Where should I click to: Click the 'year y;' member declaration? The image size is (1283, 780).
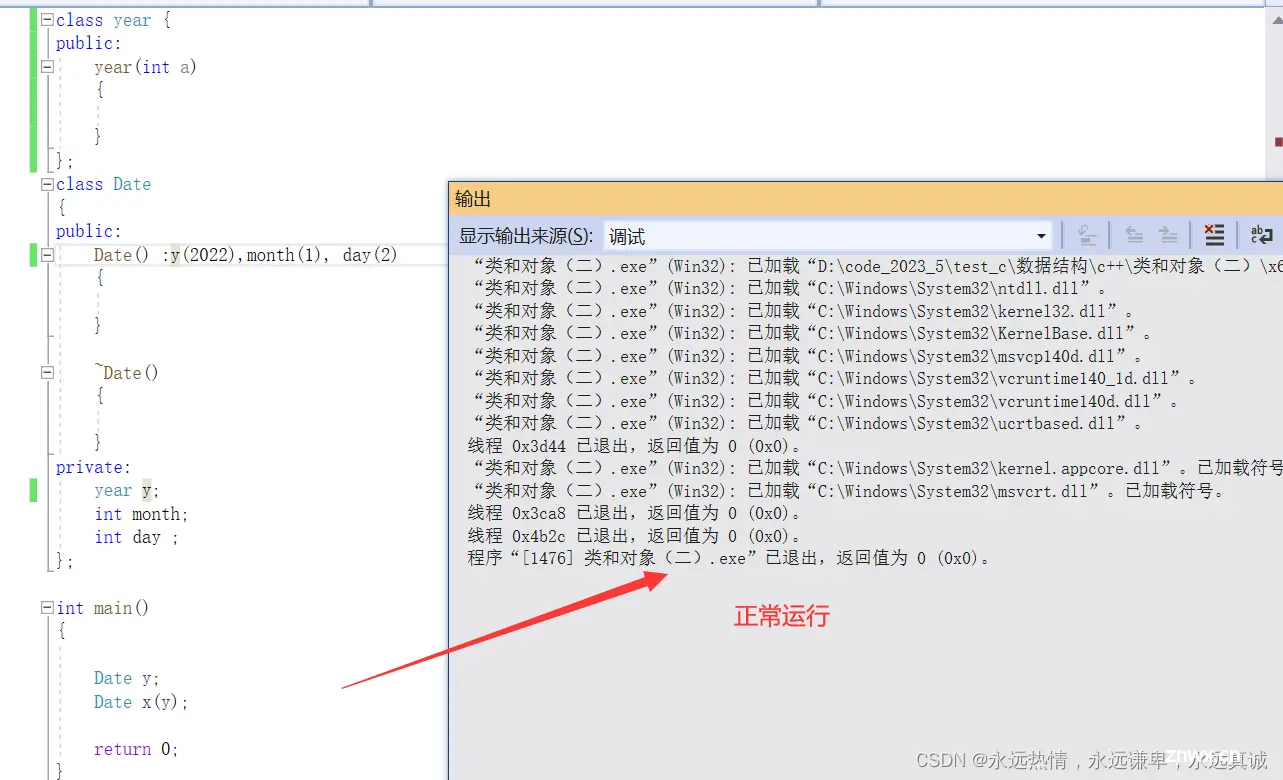tap(127, 490)
